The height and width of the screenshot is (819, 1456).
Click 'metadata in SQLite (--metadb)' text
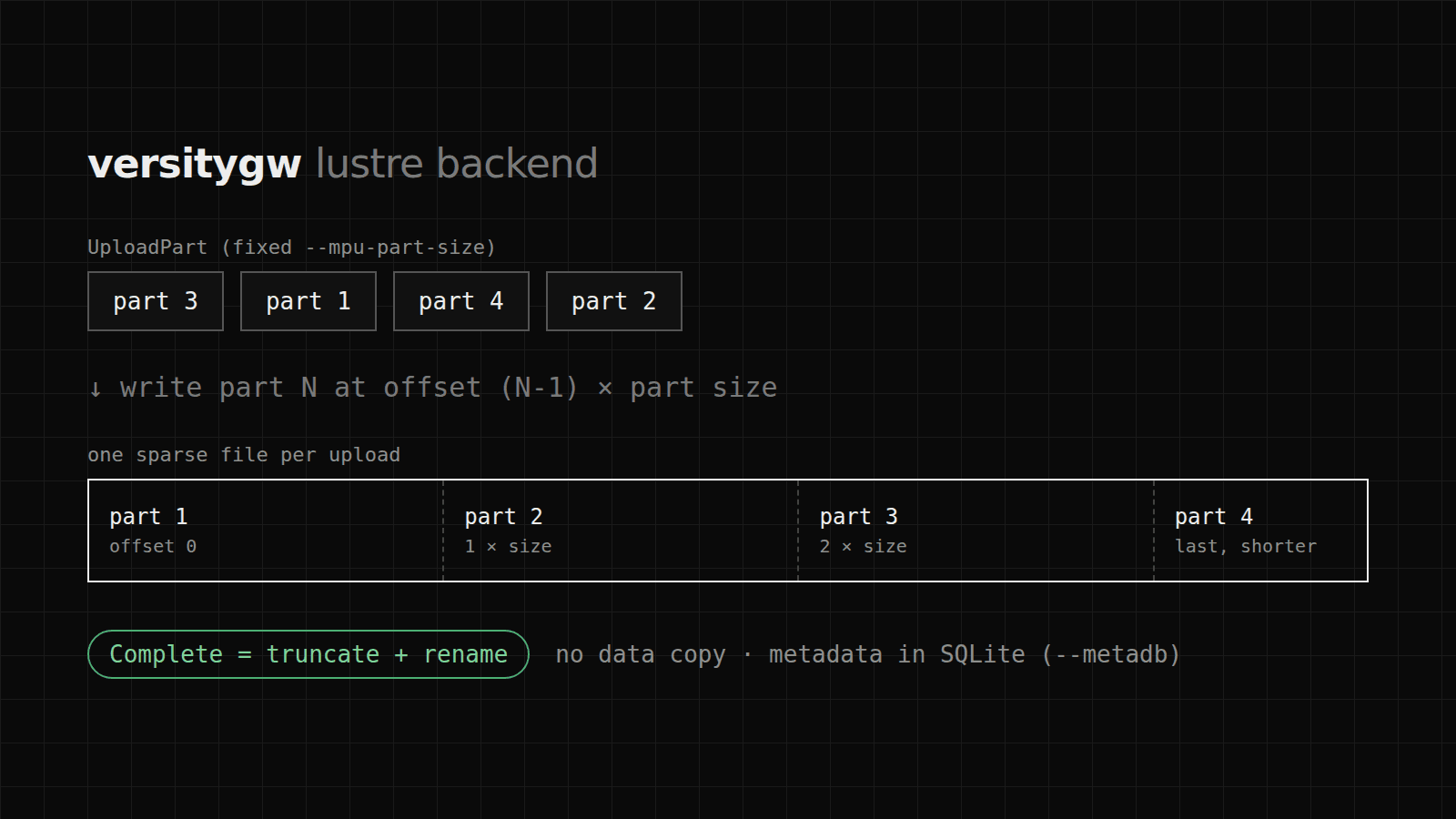pyautogui.click(x=974, y=655)
